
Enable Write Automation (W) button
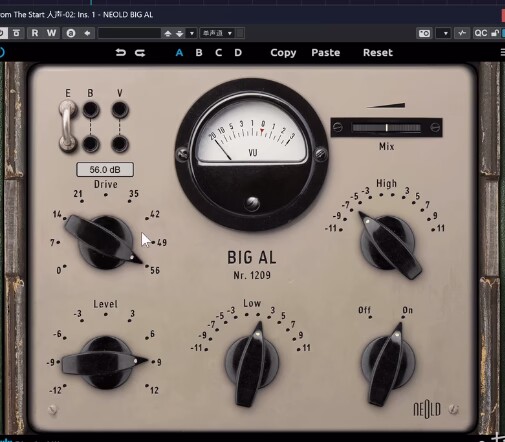[x=51, y=33]
